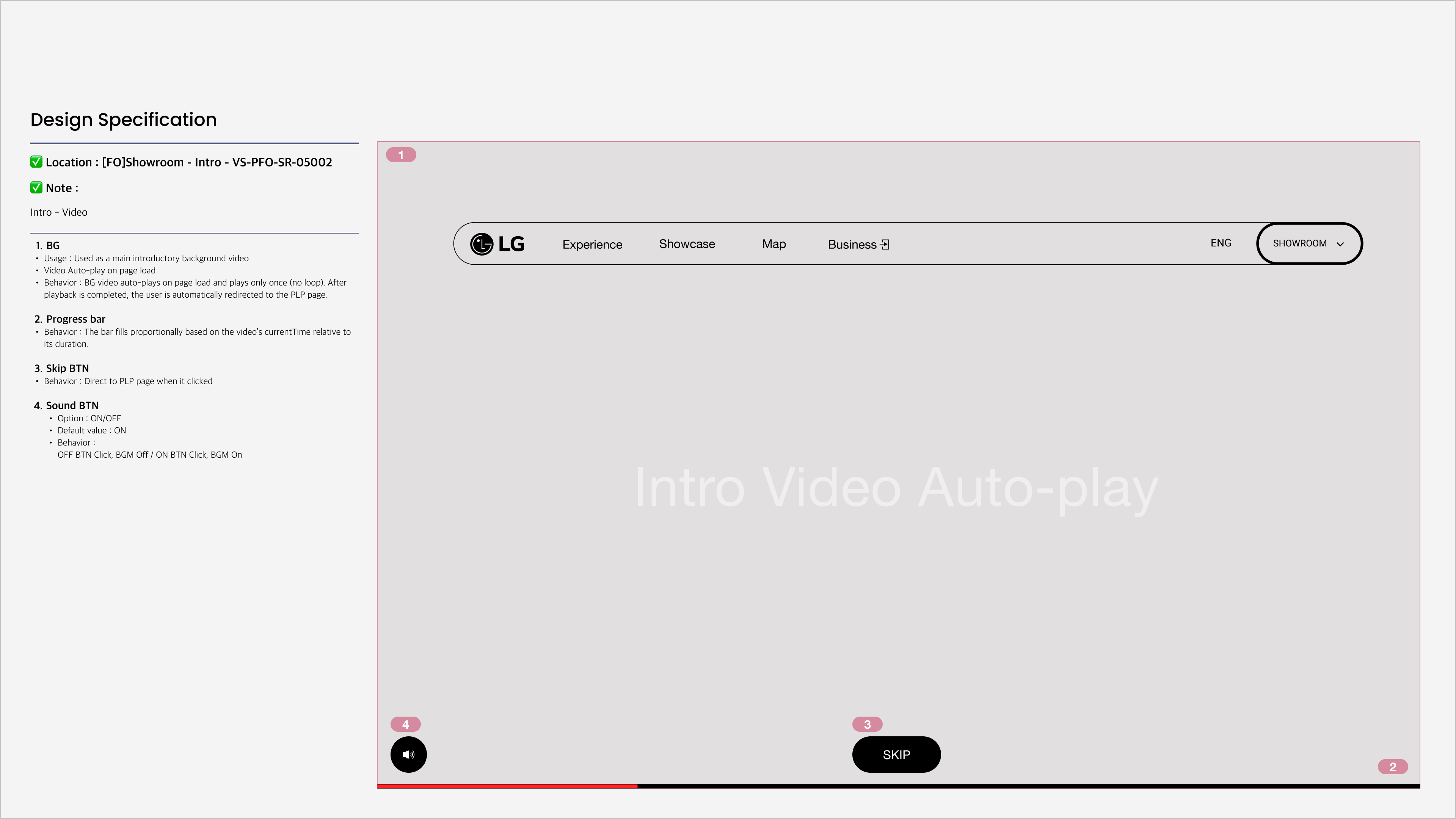The width and height of the screenshot is (1456, 819).
Task: Click annotation badge number 4
Action: pos(405,724)
